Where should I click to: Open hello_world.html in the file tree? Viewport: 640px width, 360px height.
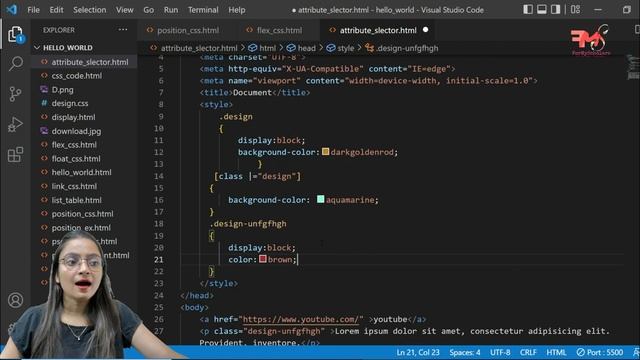pos(81,172)
